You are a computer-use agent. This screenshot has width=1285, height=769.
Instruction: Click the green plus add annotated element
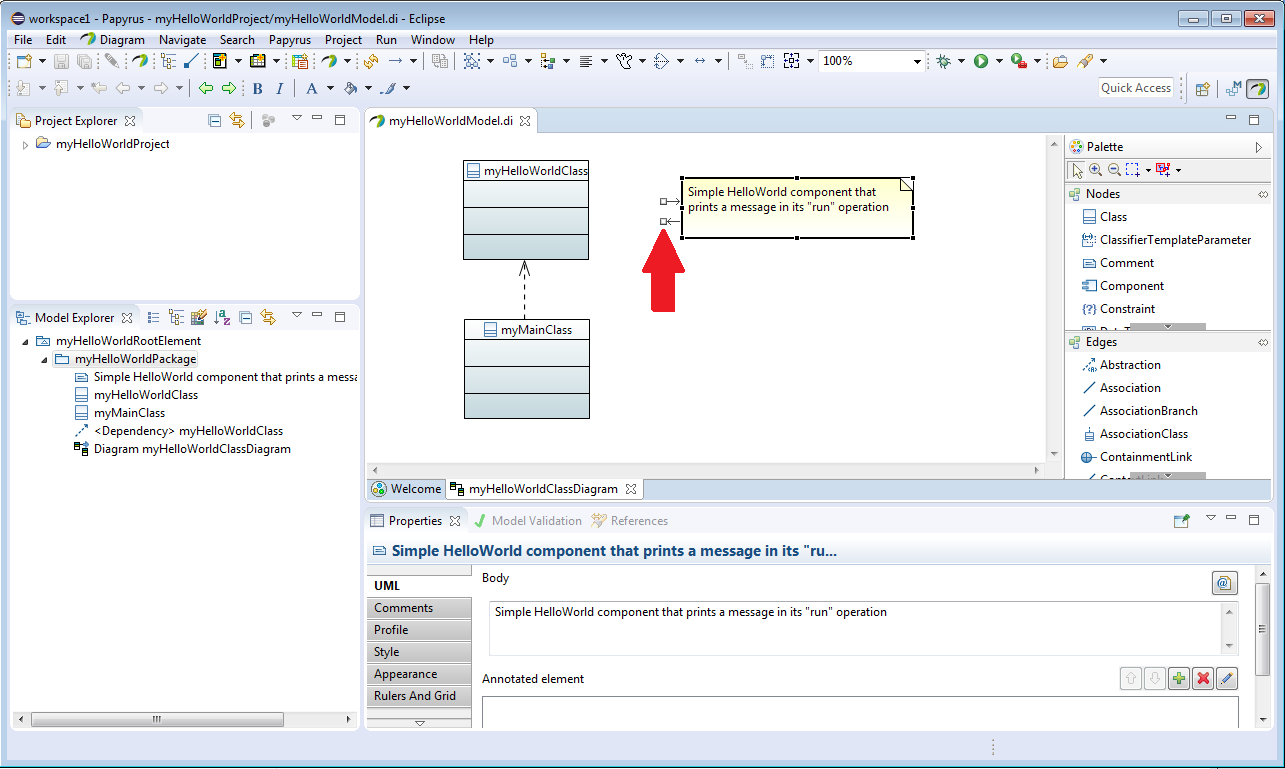[1179, 679]
